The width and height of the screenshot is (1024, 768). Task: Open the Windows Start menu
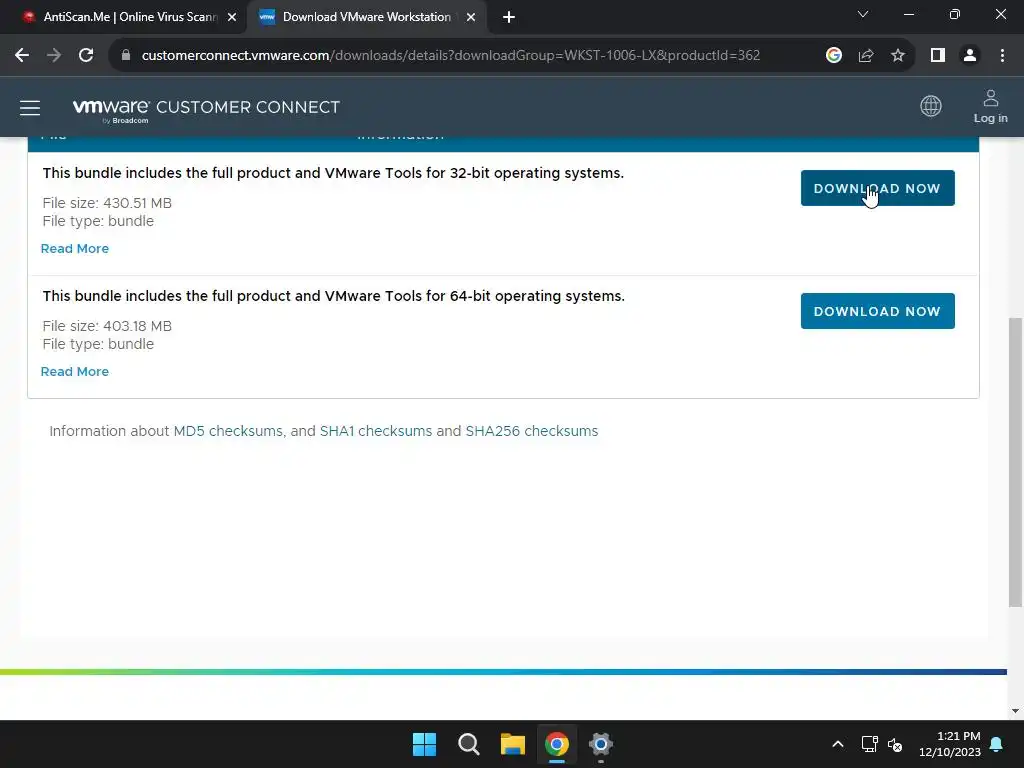click(x=424, y=744)
